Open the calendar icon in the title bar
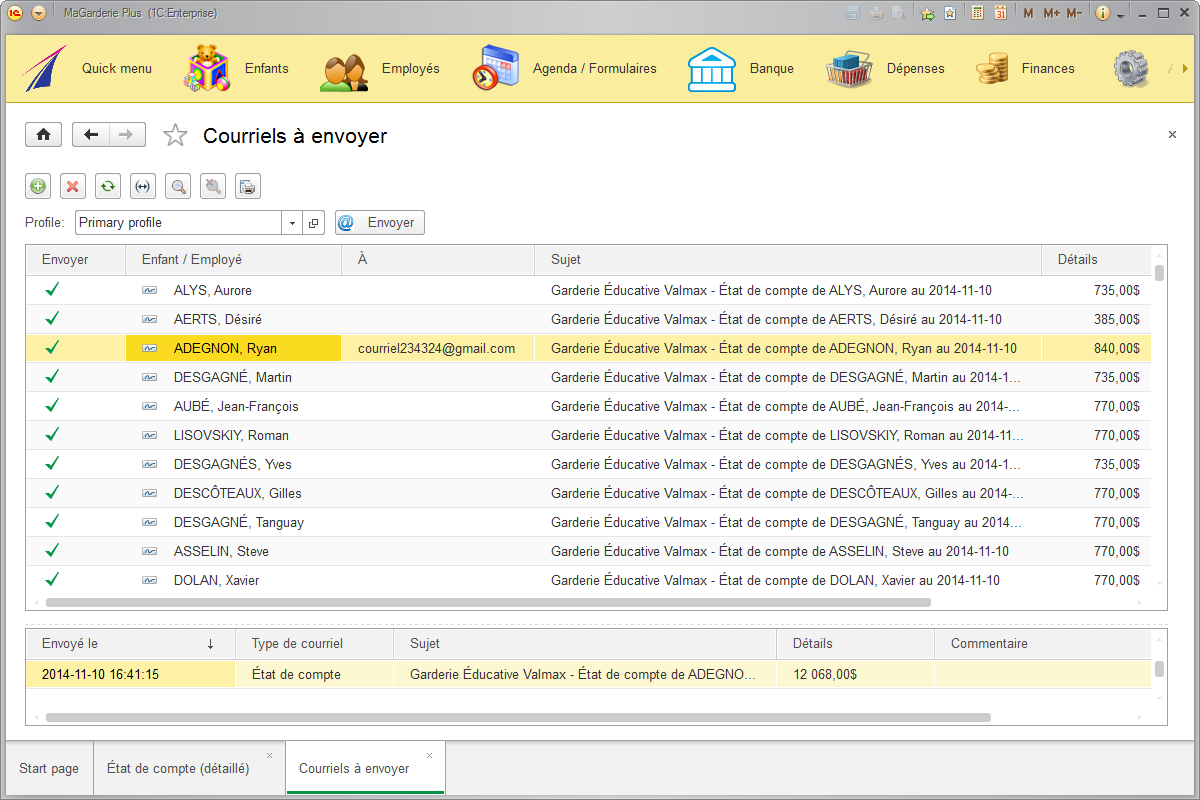The width and height of the screenshot is (1200, 800). point(1001,13)
